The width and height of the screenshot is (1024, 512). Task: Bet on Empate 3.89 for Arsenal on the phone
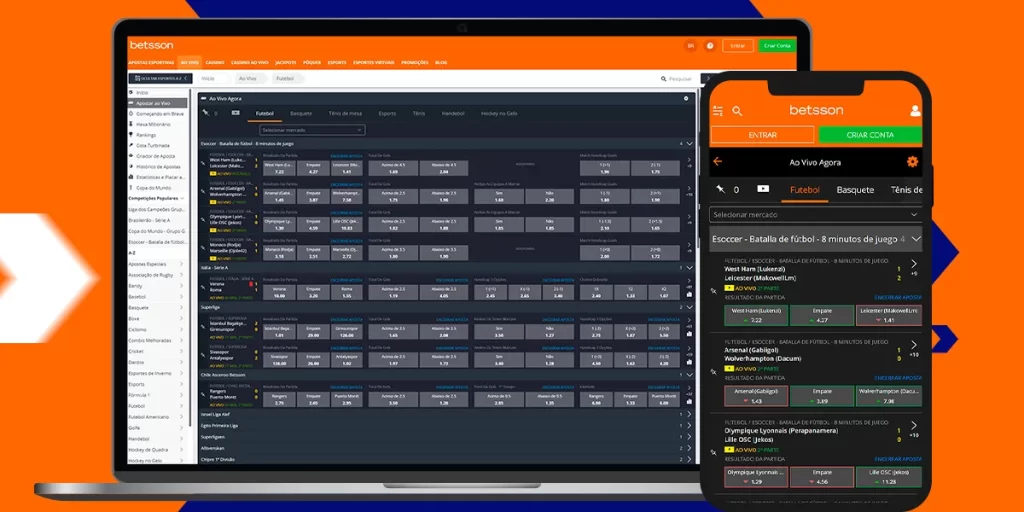click(822, 396)
